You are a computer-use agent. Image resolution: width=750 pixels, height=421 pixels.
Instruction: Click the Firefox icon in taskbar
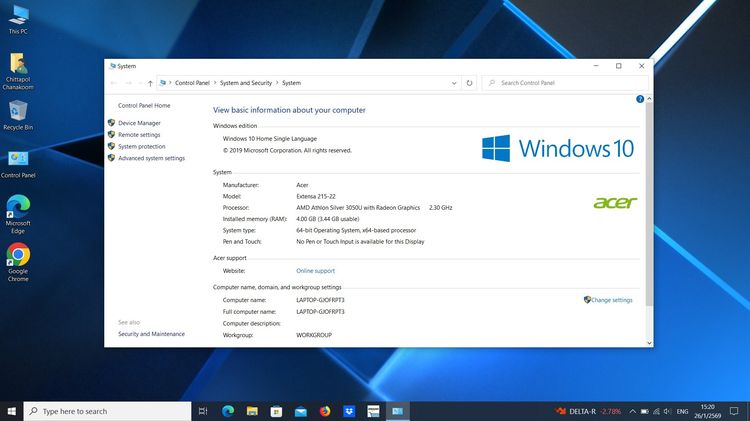point(325,411)
